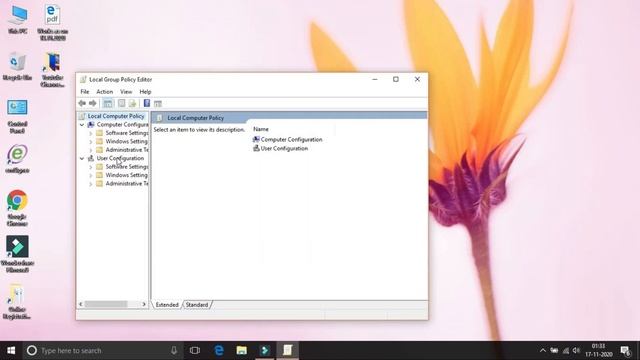Screen dimensions: 640x360
Task: Click the tree pane horizontal scrollbar thumb
Action: pyautogui.click(x=106, y=304)
